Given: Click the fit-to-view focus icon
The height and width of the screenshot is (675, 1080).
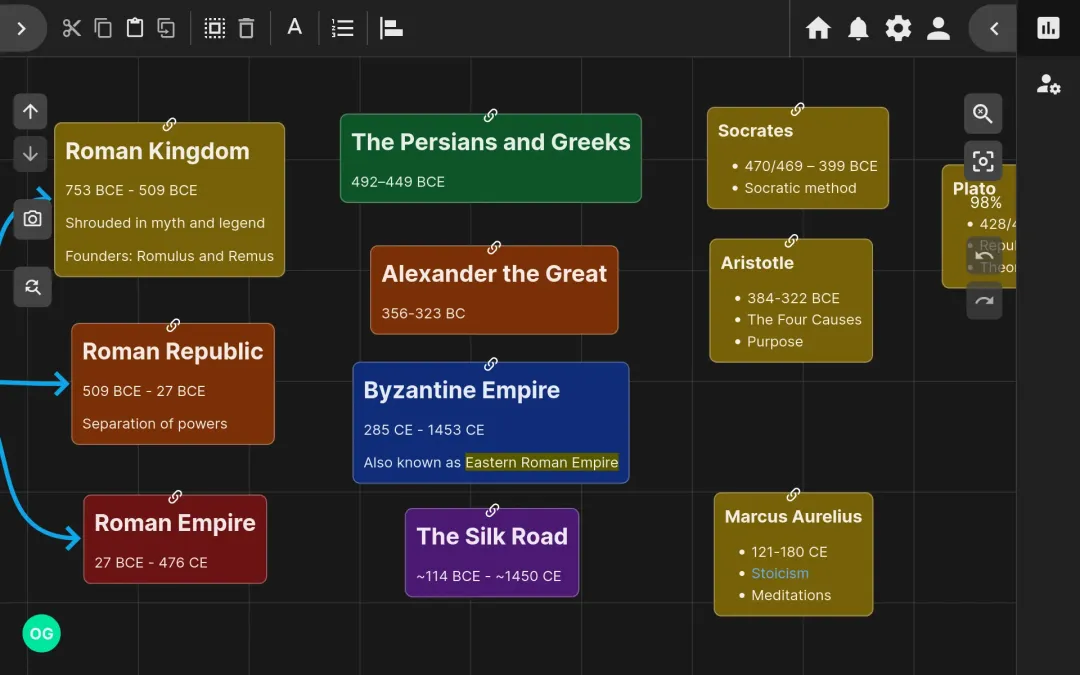Looking at the screenshot, I should pyautogui.click(x=983, y=161).
